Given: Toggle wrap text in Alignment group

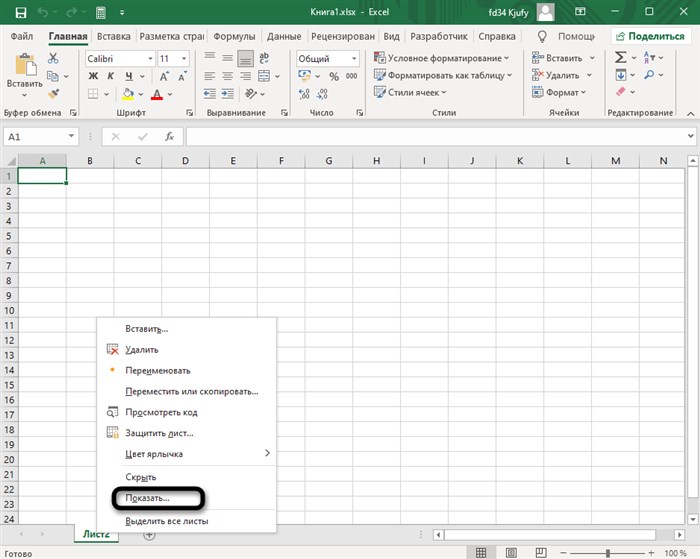Looking at the screenshot, I should click(264, 58).
